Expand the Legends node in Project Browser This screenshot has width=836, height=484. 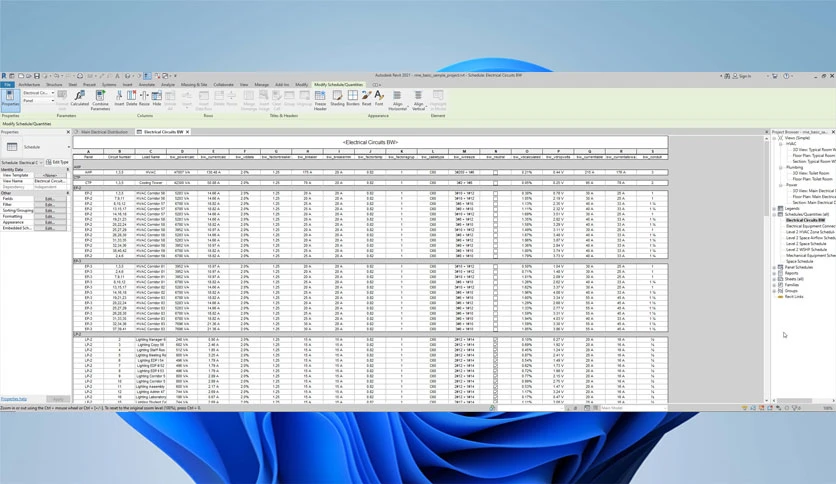pos(775,208)
